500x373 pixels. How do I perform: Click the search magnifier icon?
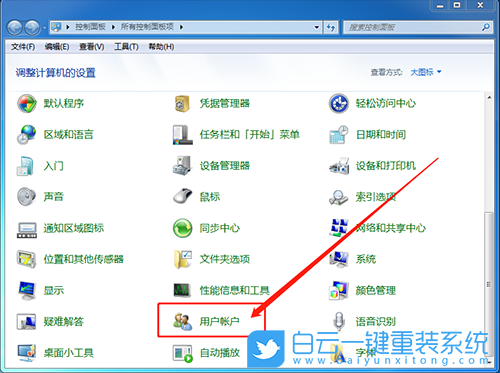click(x=486, y=27)
